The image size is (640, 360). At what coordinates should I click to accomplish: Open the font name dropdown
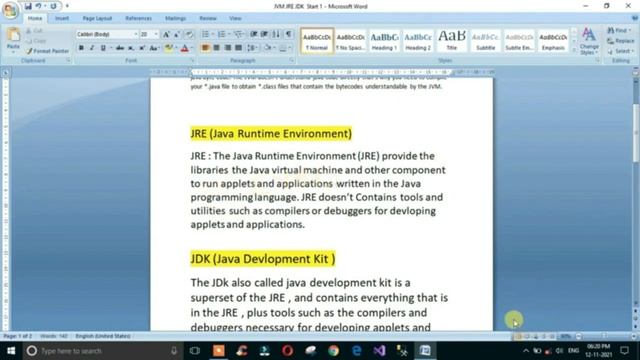[136, 35]
